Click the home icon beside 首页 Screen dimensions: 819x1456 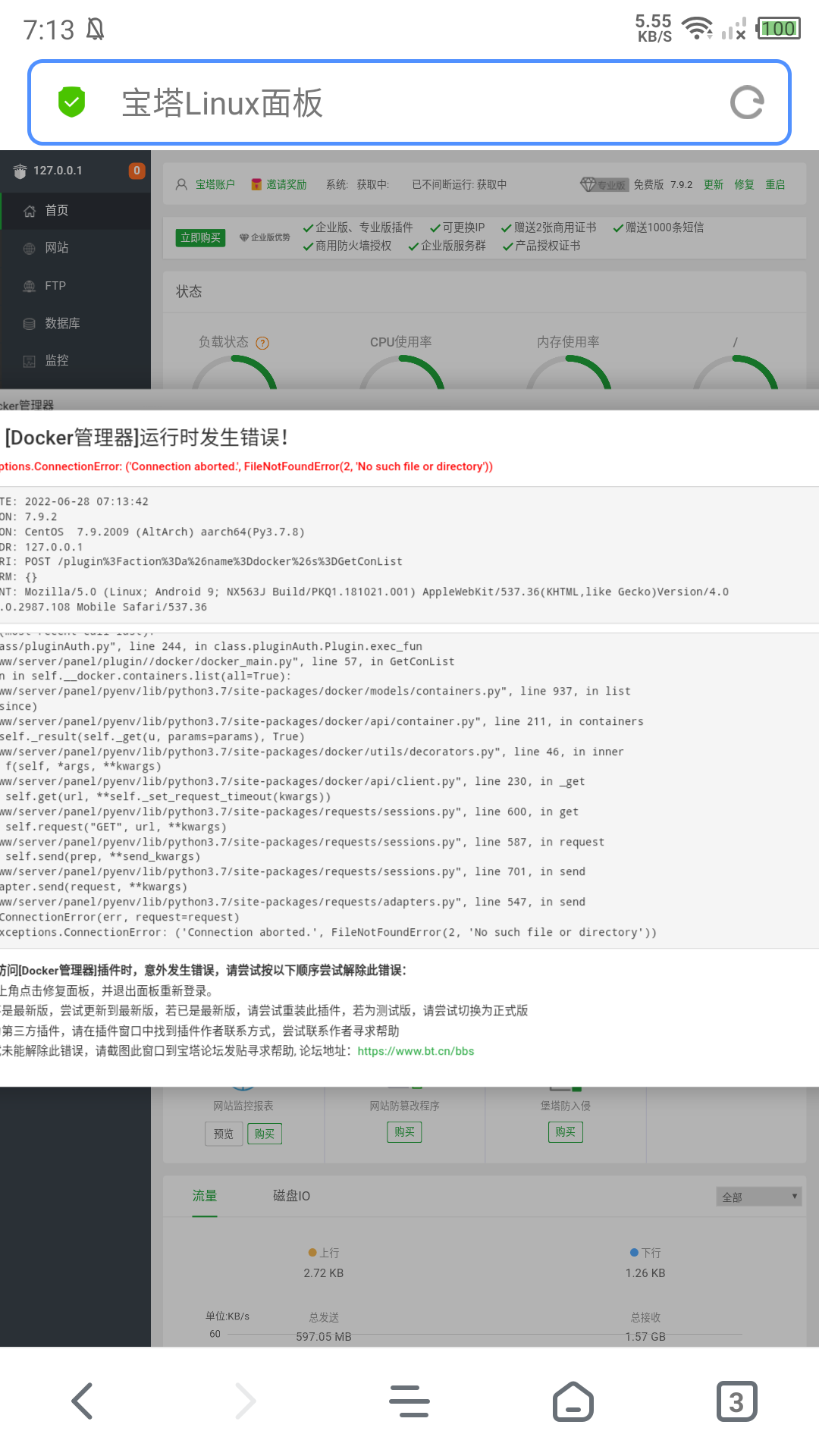point(30,211)
